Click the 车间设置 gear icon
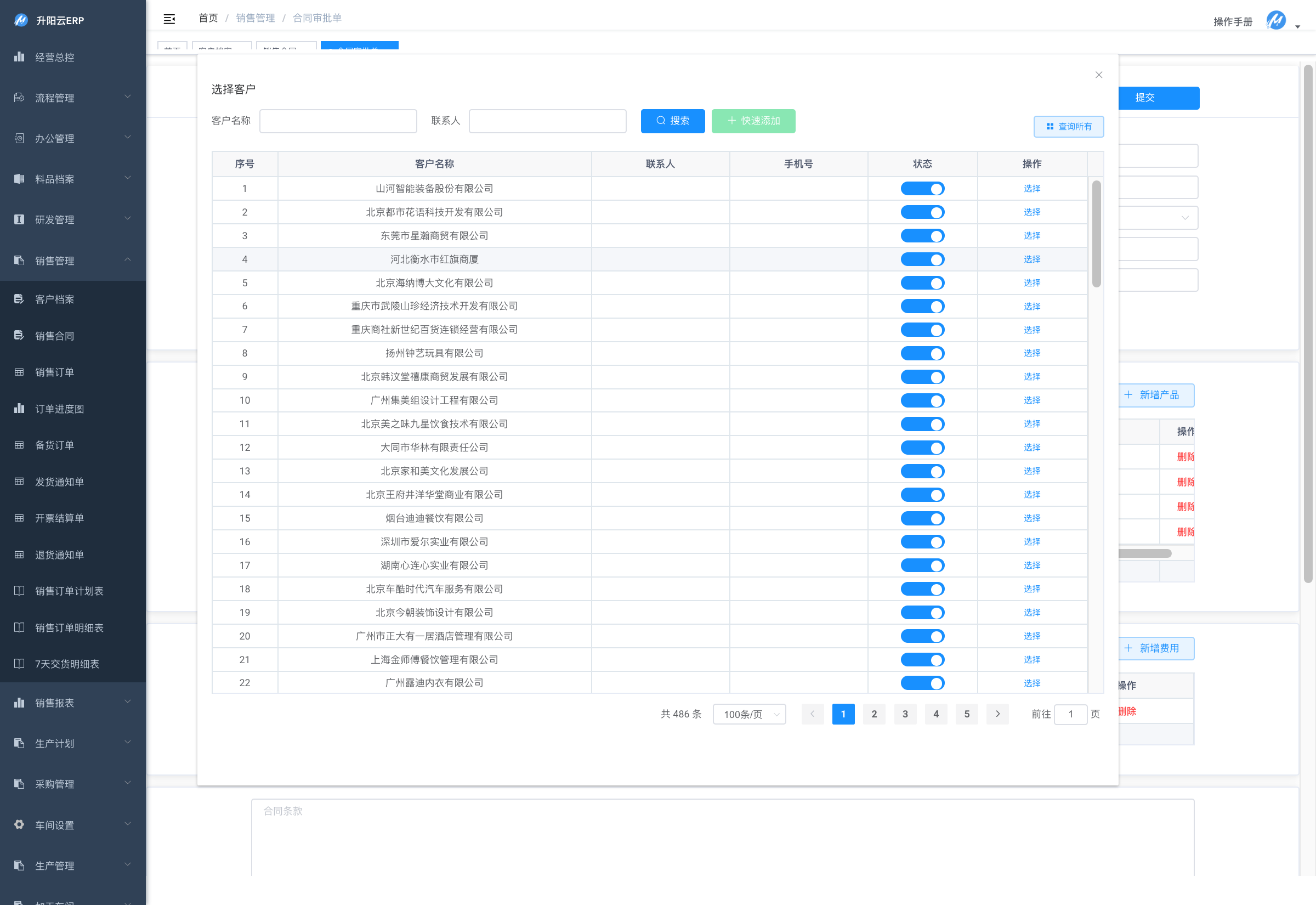1316x905 pixels. click(x=19, y=824)
